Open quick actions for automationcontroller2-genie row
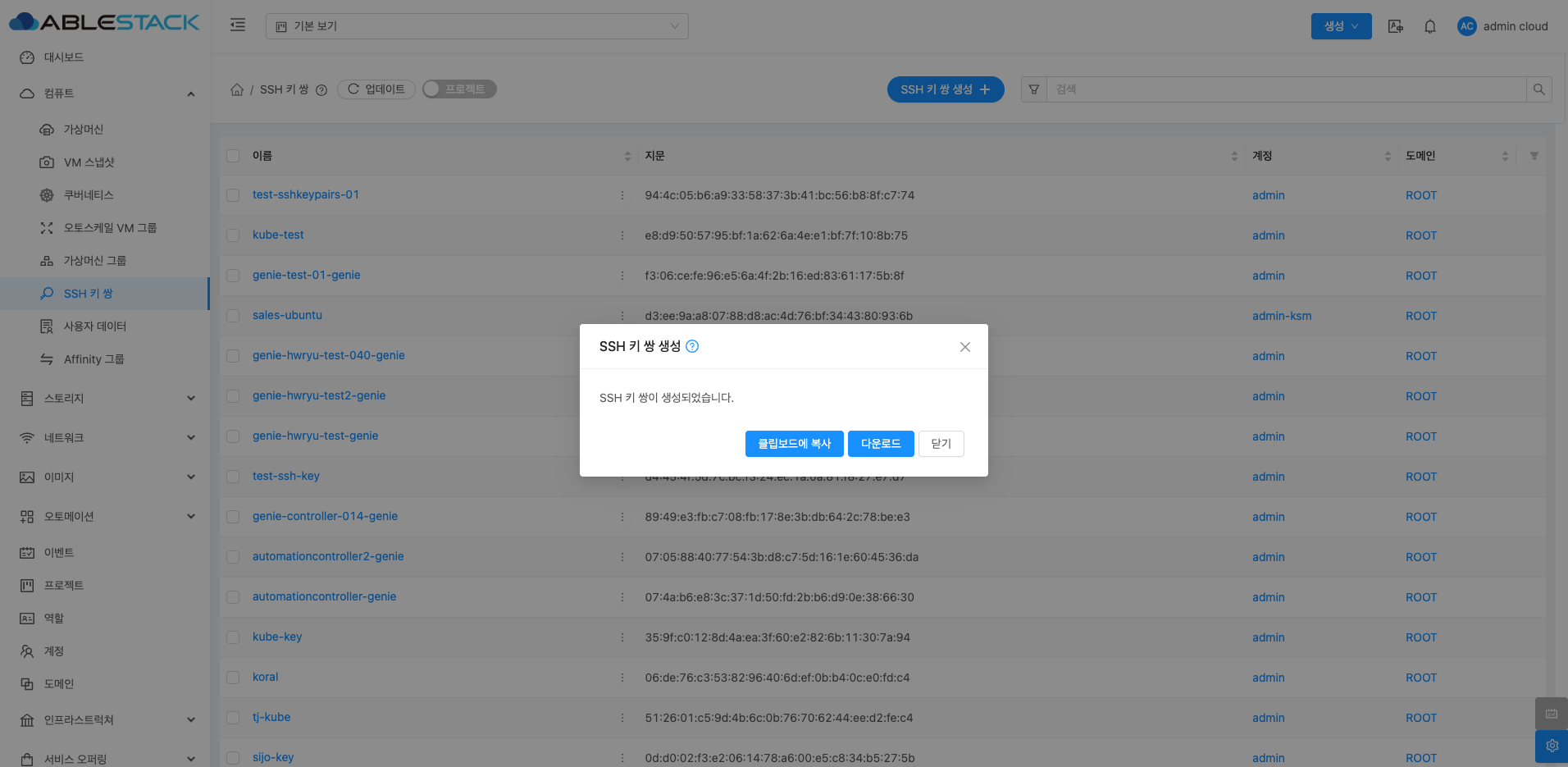This screenshot has width=1568, height=767. coord(622,557)
